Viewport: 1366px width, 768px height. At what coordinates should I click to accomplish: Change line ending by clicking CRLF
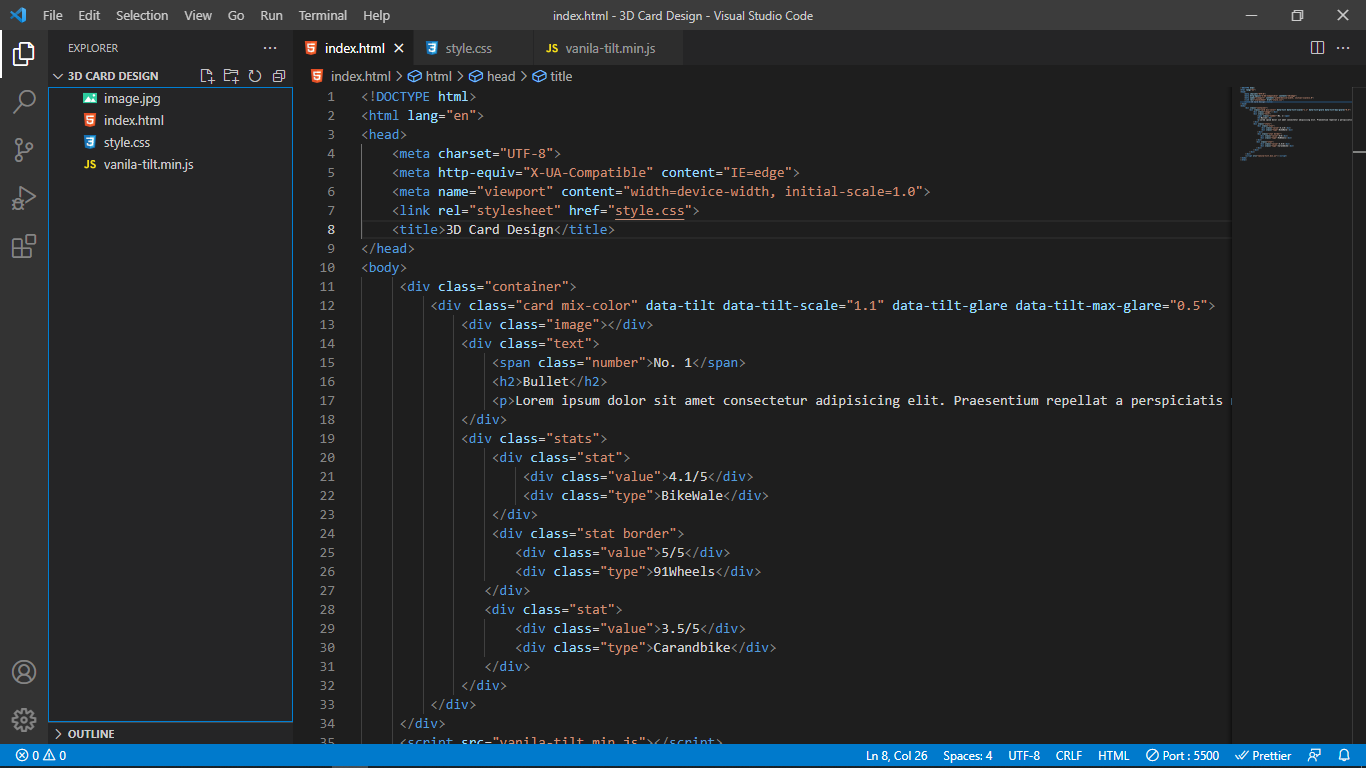coord(1068,755)
